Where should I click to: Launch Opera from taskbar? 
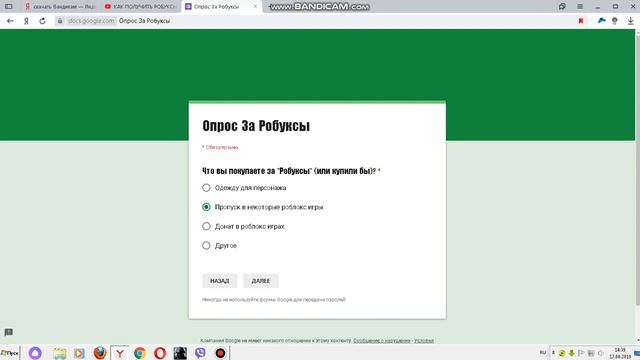[x=160, y=353]
